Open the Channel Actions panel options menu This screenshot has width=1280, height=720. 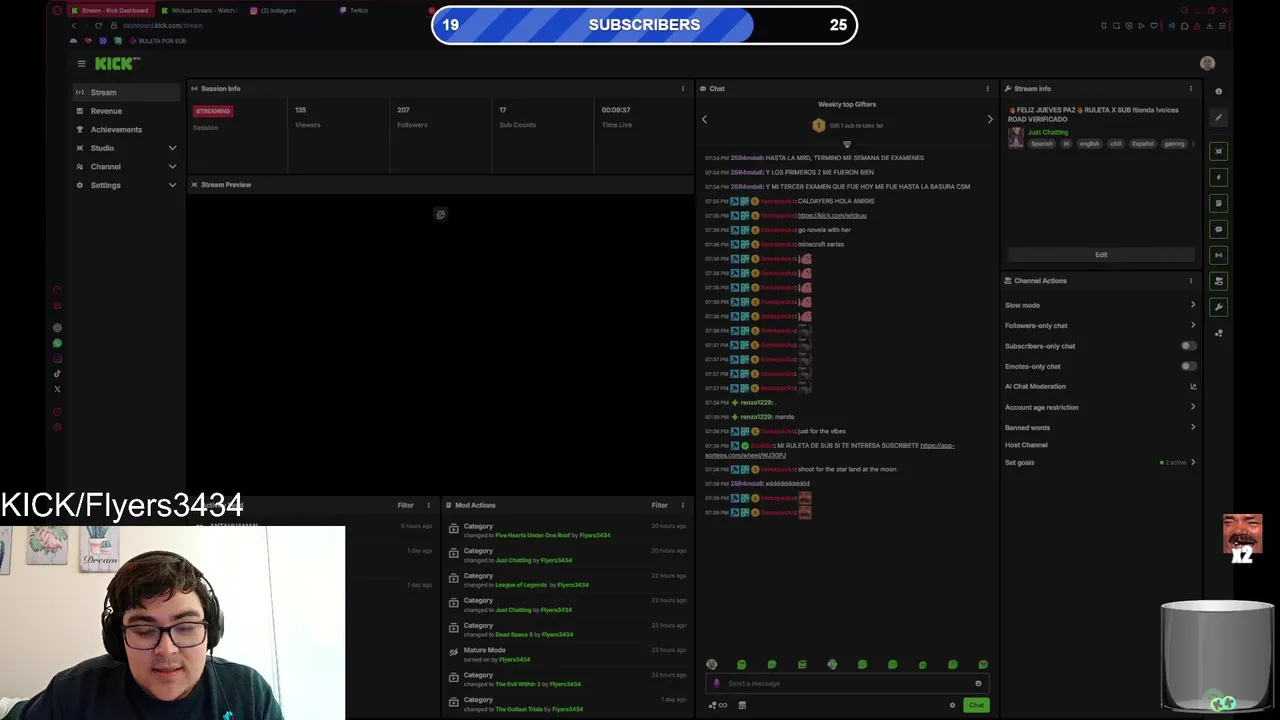(1190, 281)
